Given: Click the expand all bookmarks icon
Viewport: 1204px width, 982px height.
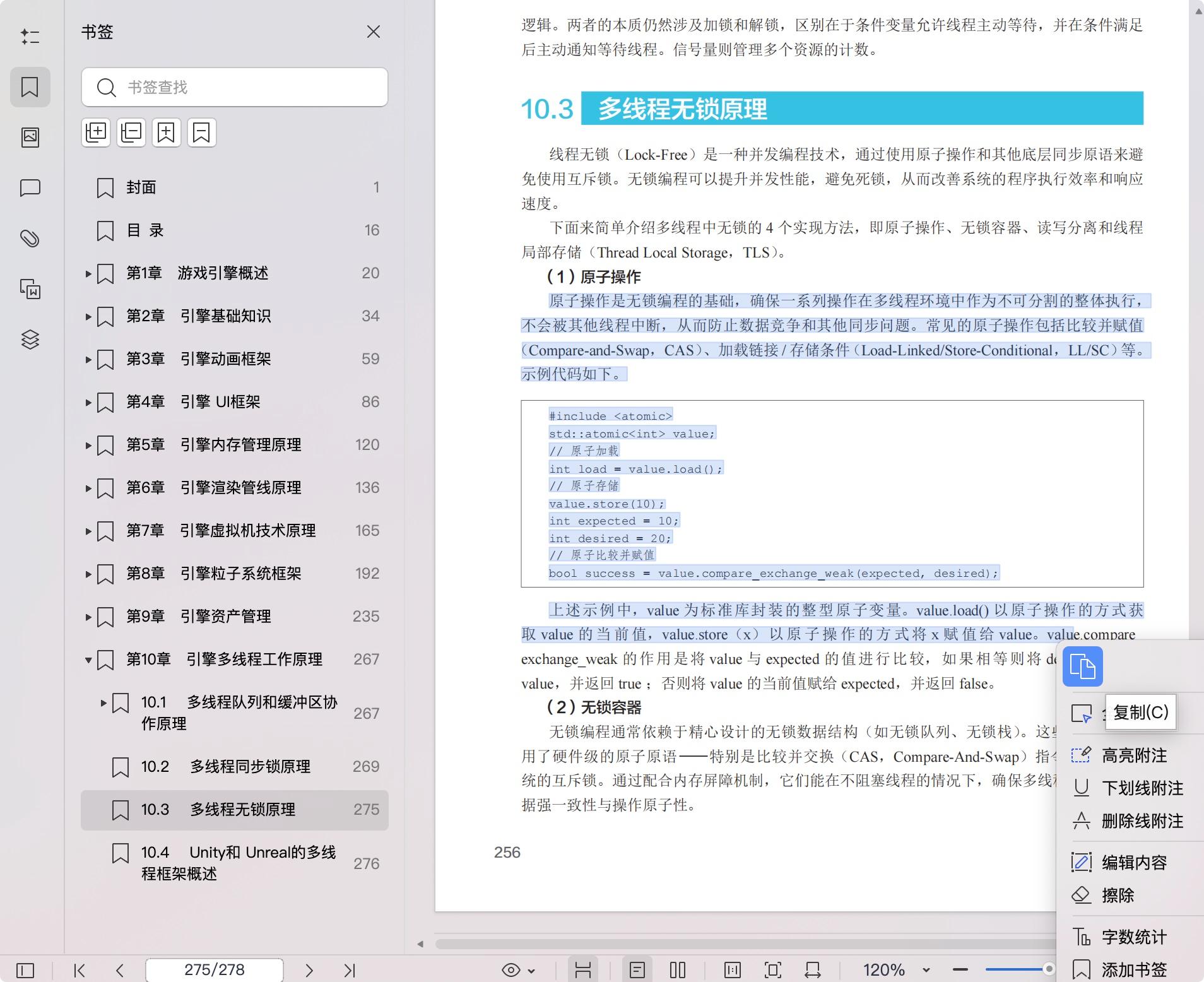Looking at the screenshot, I should coord(96,133).
